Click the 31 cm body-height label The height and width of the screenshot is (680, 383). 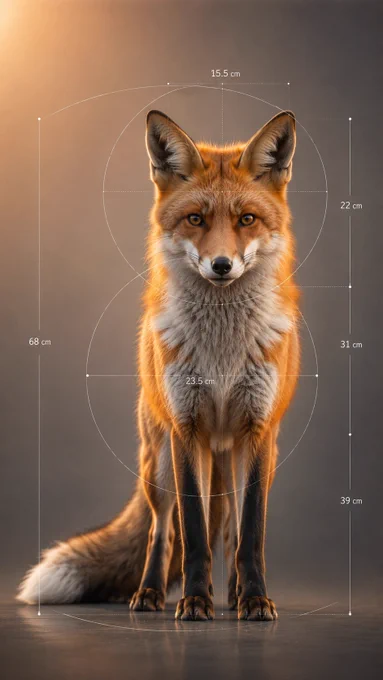pos(351,345)
